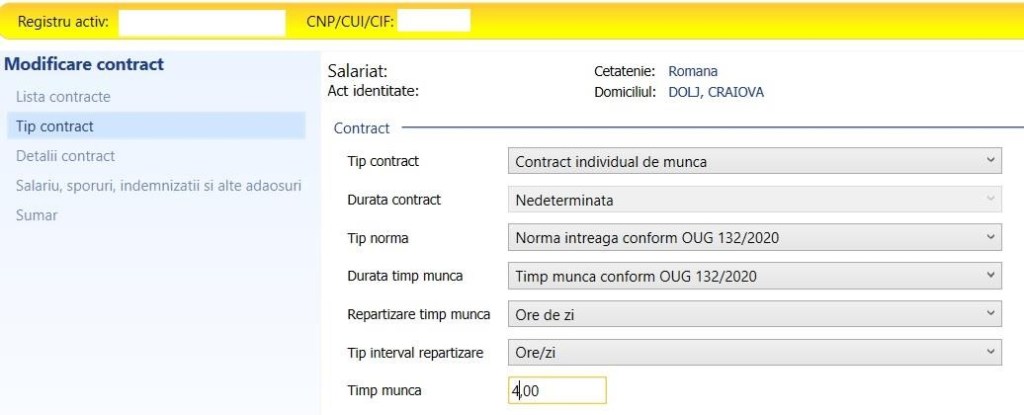
Task: Click the Timp munca input field
Action: (x=557, y=391)
